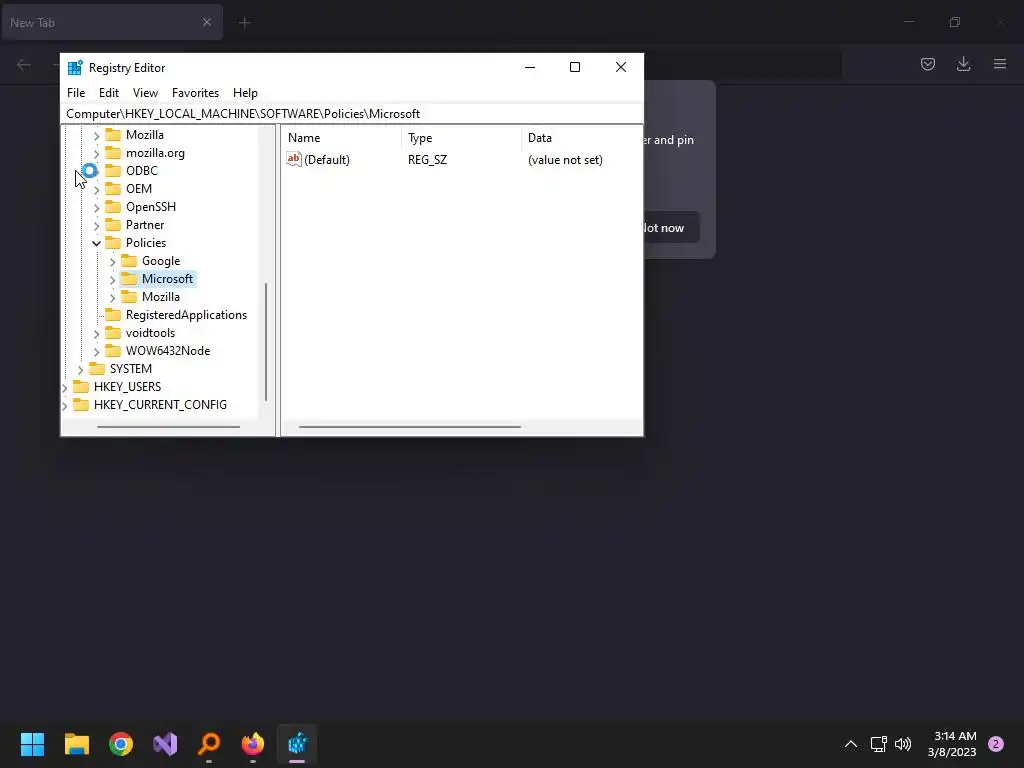Expand the Mozilla key above mozilla.org
1024x768 pixels.
(97, 135)
